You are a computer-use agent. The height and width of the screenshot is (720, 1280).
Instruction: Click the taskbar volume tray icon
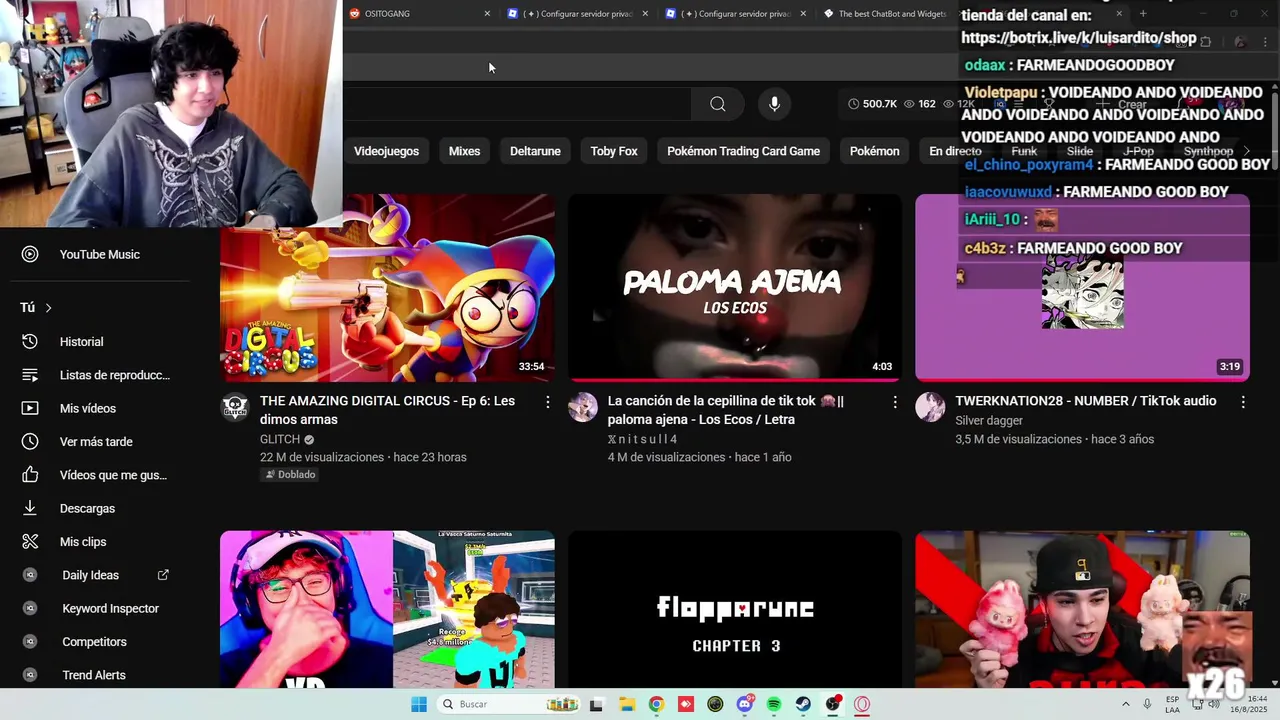(1214, 704)
